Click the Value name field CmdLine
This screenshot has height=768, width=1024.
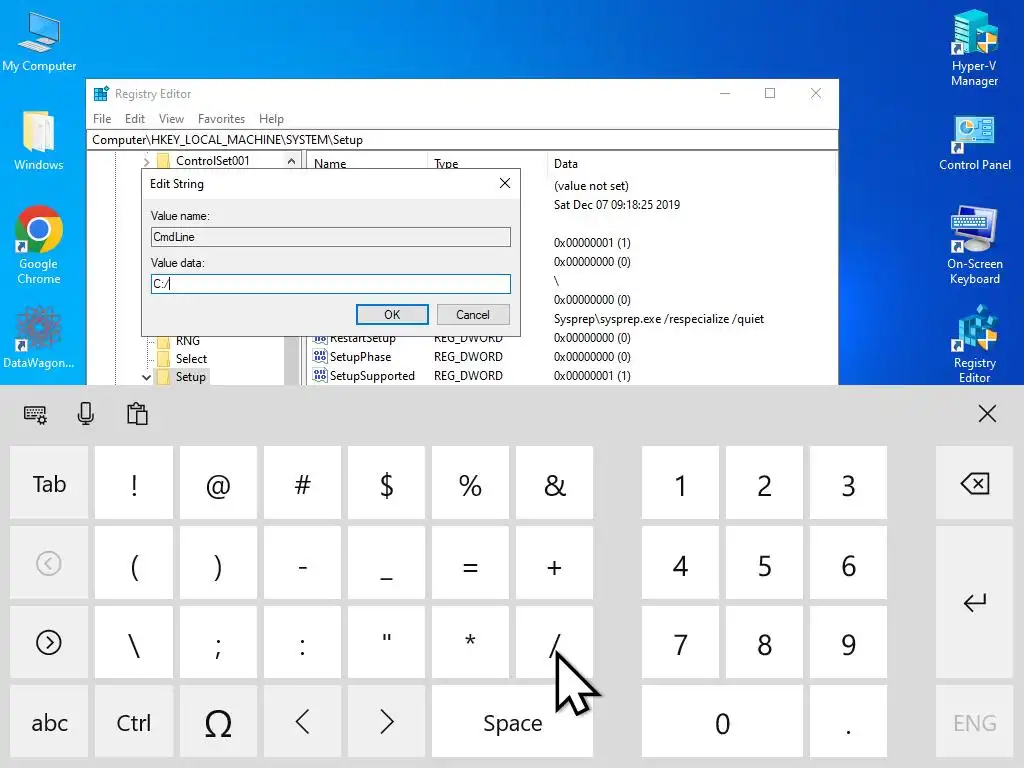click(x=330, y=236)
